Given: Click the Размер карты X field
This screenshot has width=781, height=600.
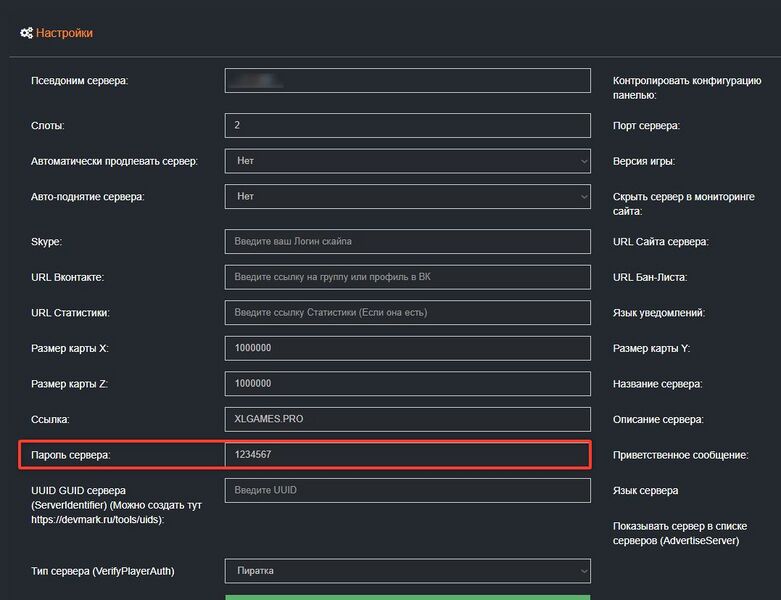Looking at the screenshot, I should tap(407, 348).
